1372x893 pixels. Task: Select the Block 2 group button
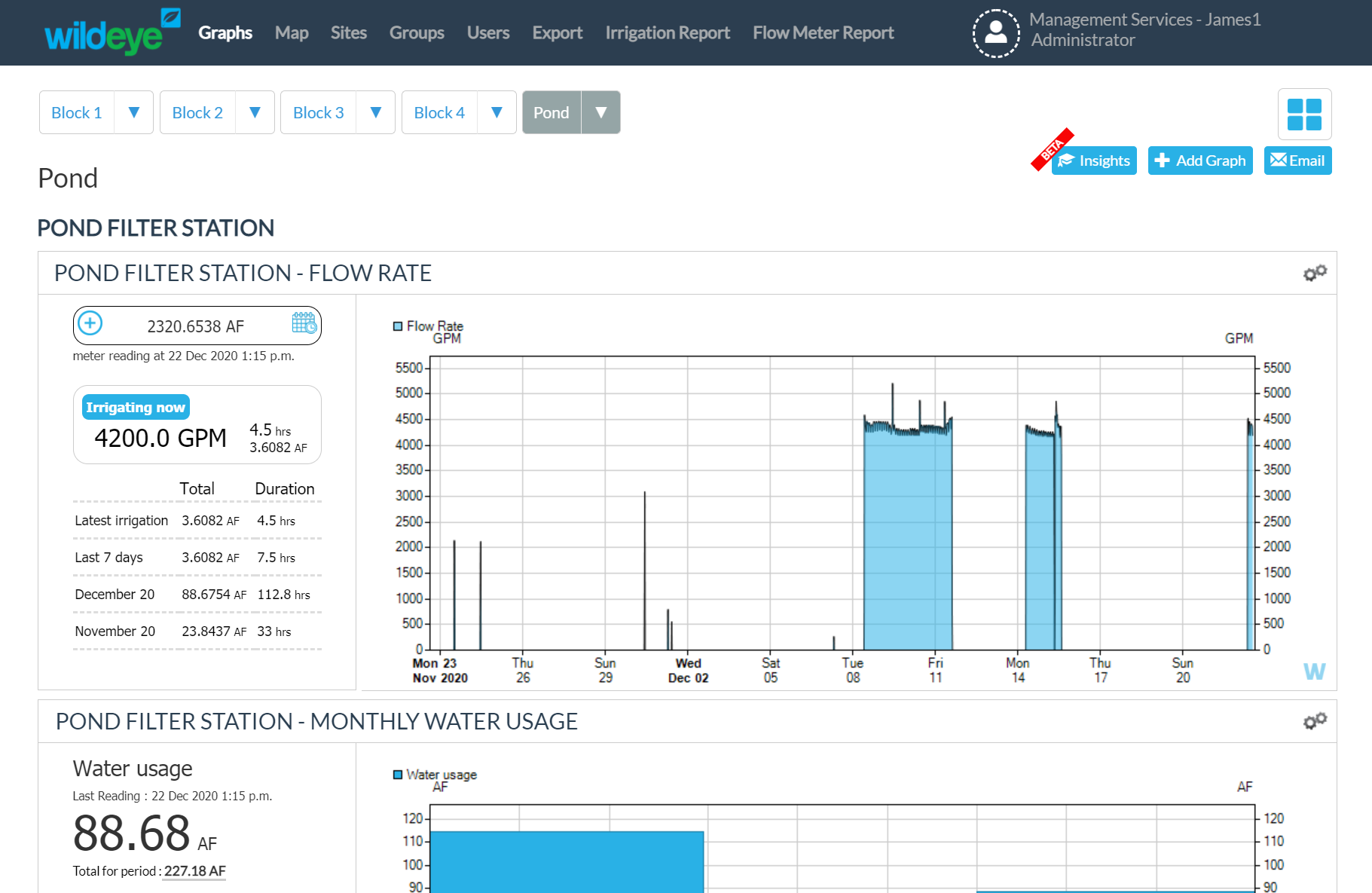pos(197,112)
